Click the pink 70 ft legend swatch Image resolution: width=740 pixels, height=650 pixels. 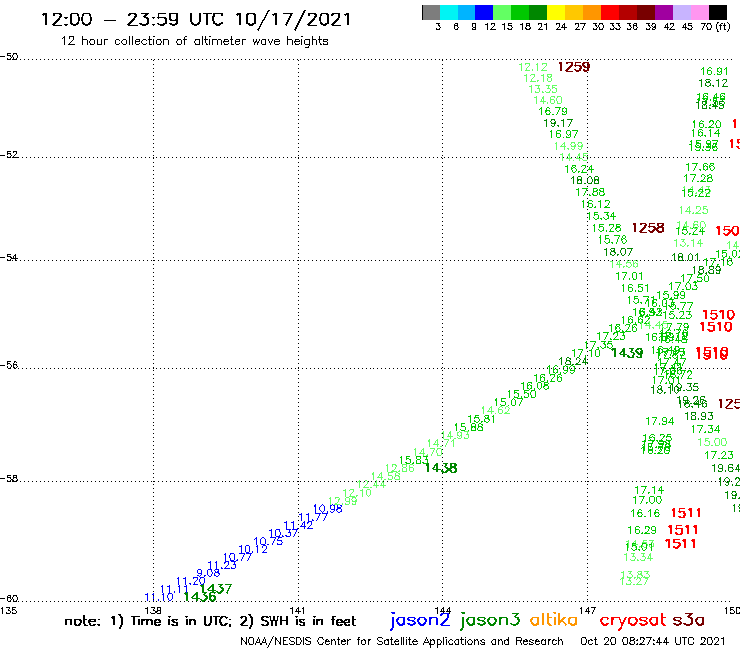[x=699, y=12]
